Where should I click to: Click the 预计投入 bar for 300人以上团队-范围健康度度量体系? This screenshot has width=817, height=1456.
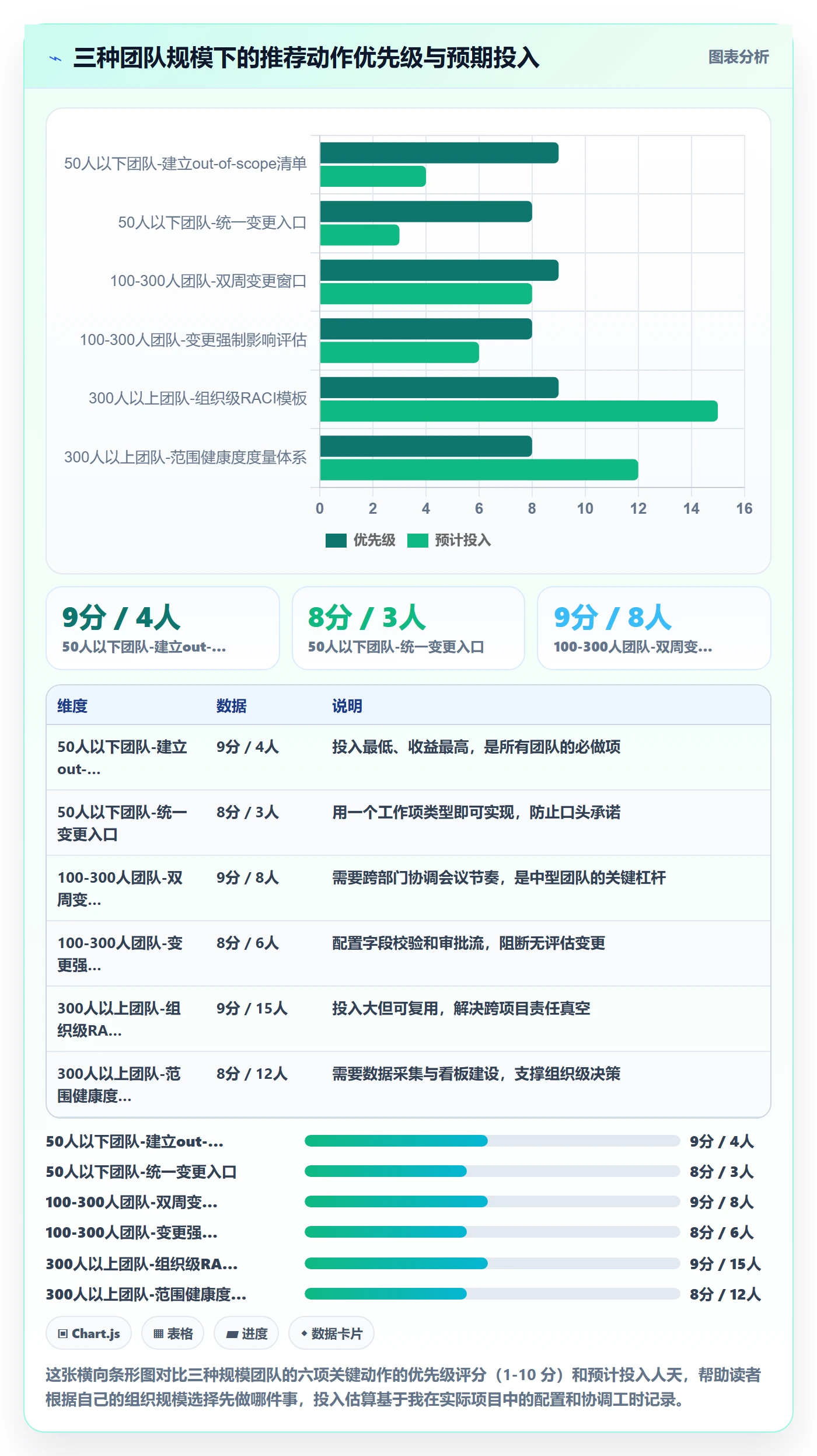click(x=479, y=469)
